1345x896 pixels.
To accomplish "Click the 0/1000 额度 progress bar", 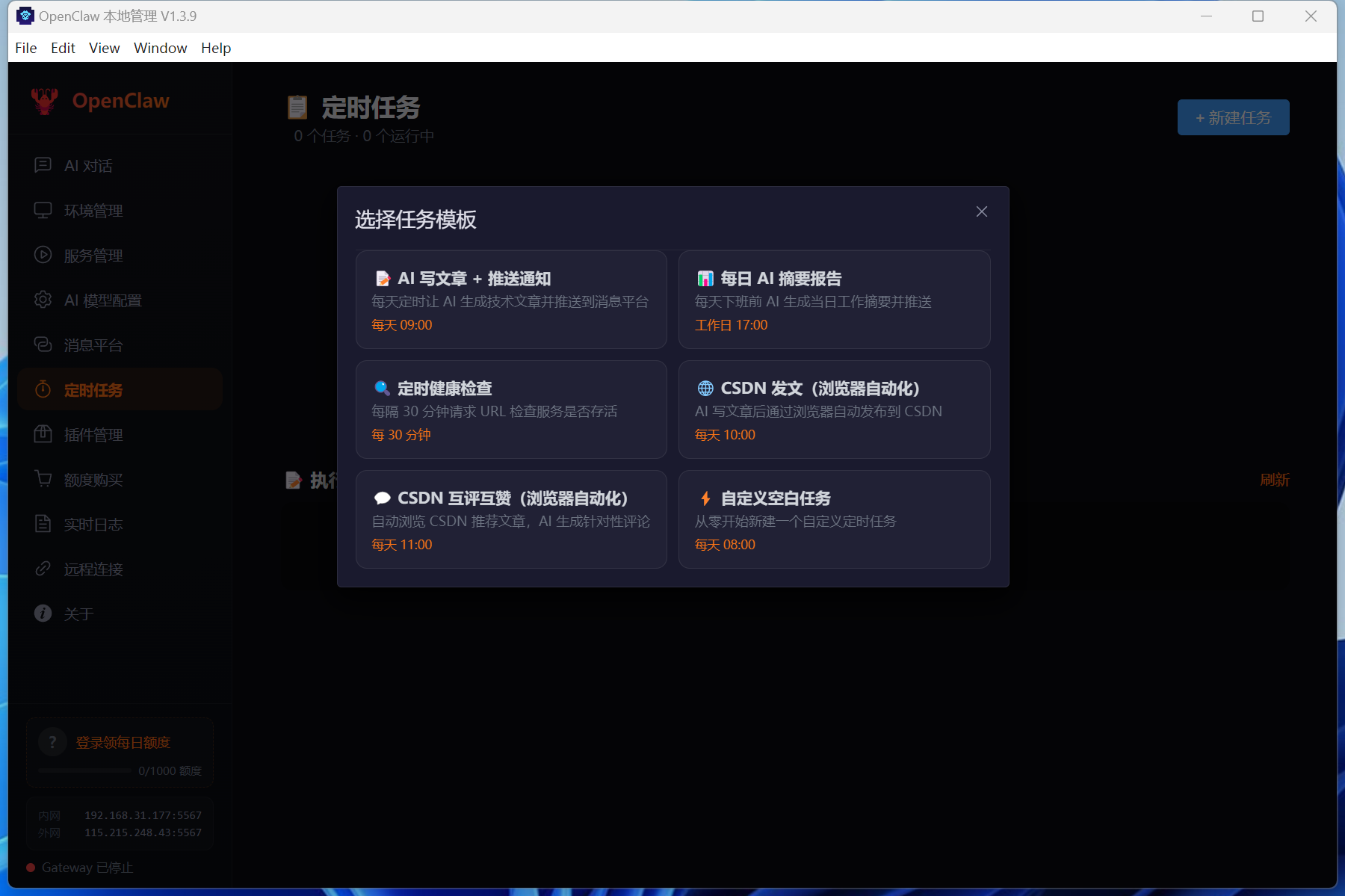I will (85, 770).
